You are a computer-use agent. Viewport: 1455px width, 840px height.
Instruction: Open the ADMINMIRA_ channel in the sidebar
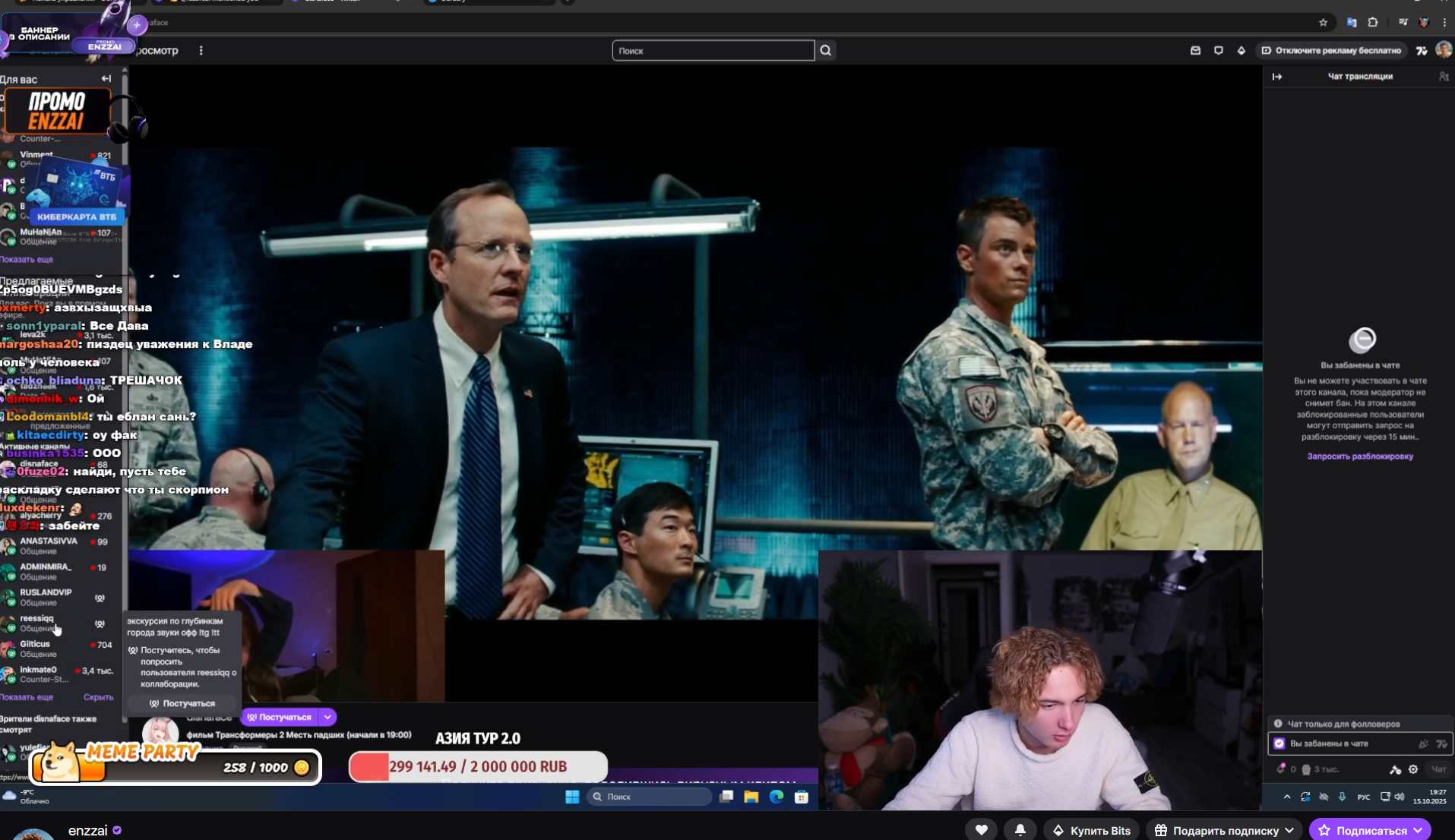click(59, 571)
